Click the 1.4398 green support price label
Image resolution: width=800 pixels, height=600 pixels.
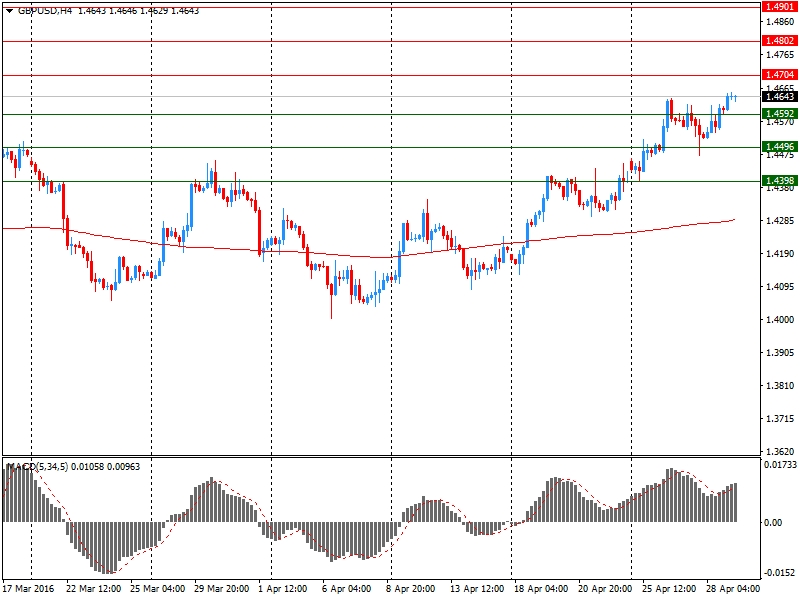780,181
